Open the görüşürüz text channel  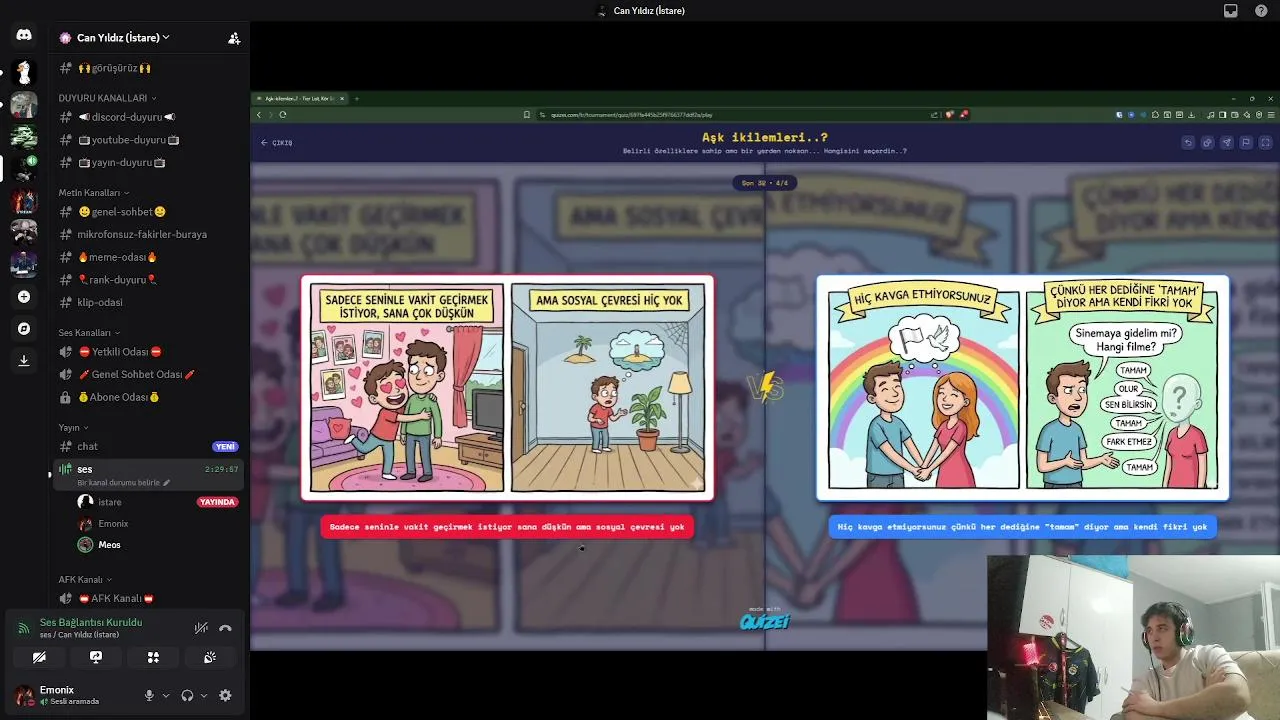pyautogui.click(x=148, y=68)
